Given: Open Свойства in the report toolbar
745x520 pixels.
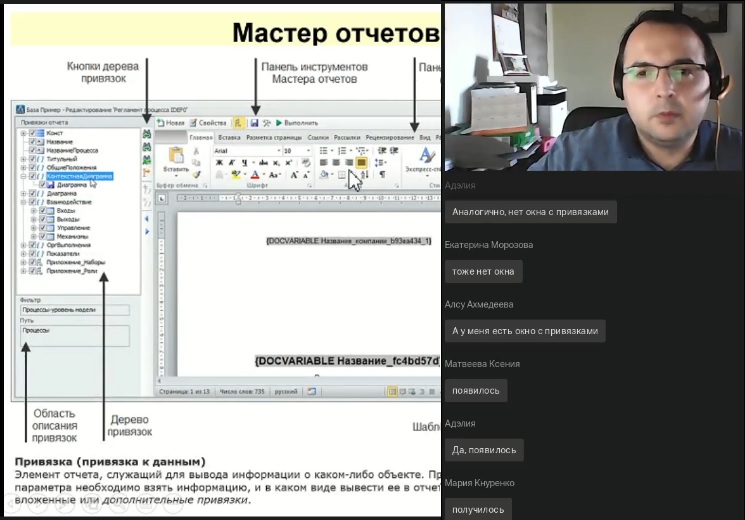Looking at the screenshot, I should (208, 123).
